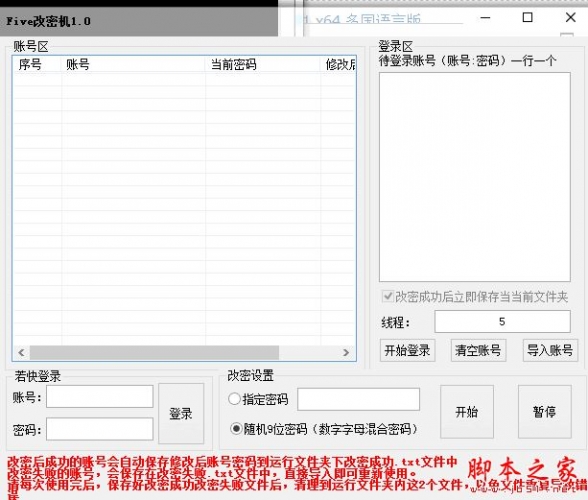
Task: Click the 开始登录 button
Action: tap(407, 351)
